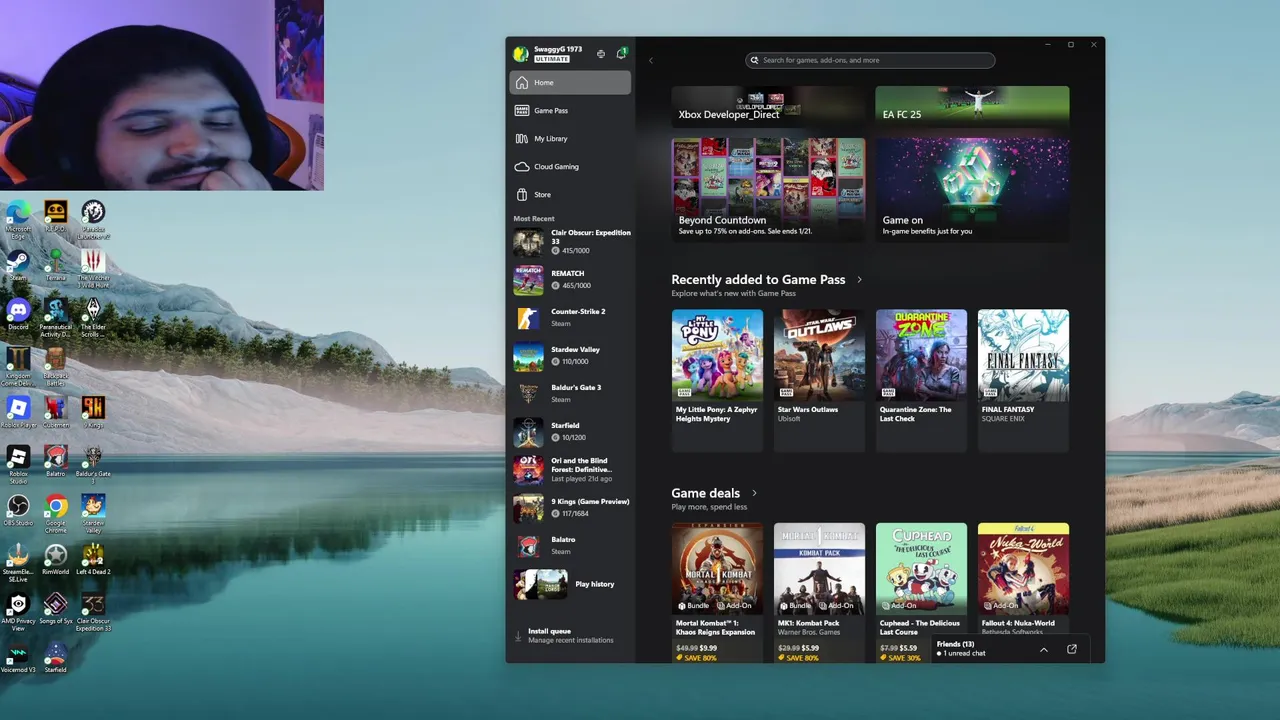Select Stardew Valley in the recent list
Screen dimensions: 1280x720
(572, 356)
